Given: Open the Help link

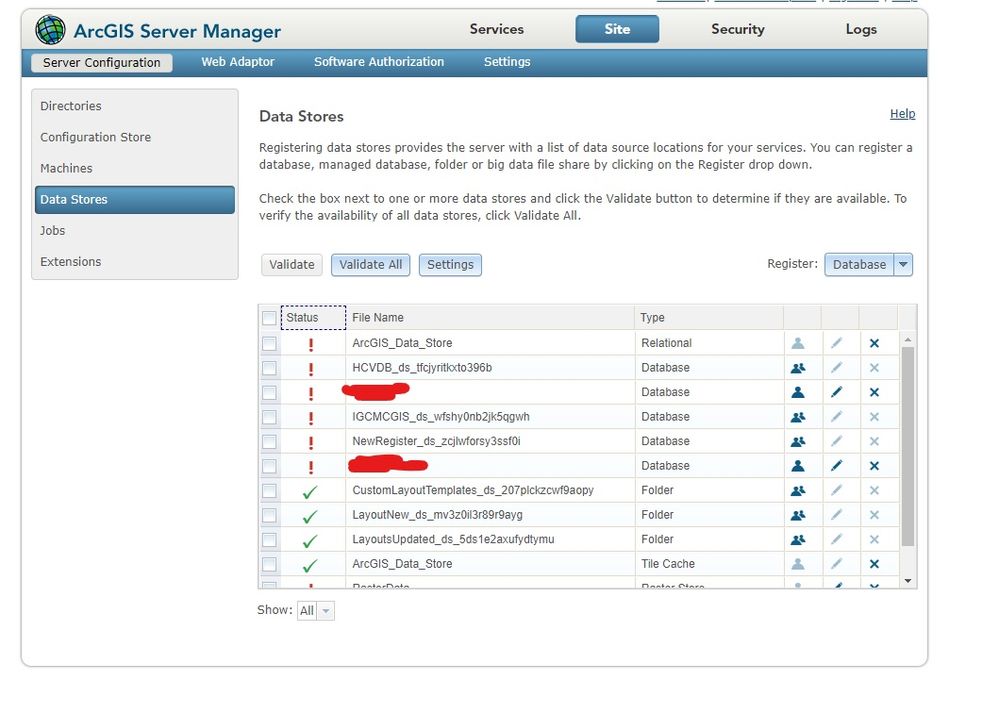Looking at the screenshot, I should pyautogui.click(x=902, y=113).
